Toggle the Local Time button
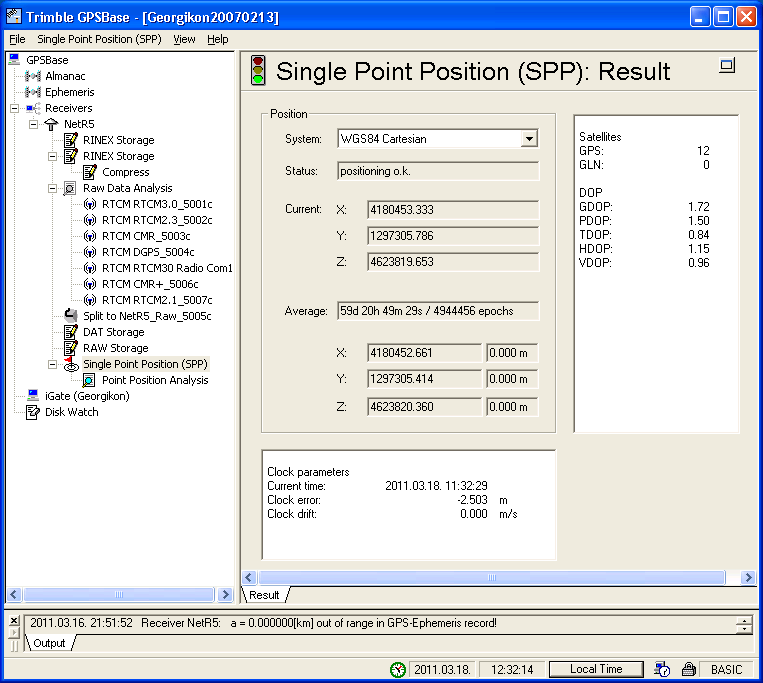 tap(596, 669)
